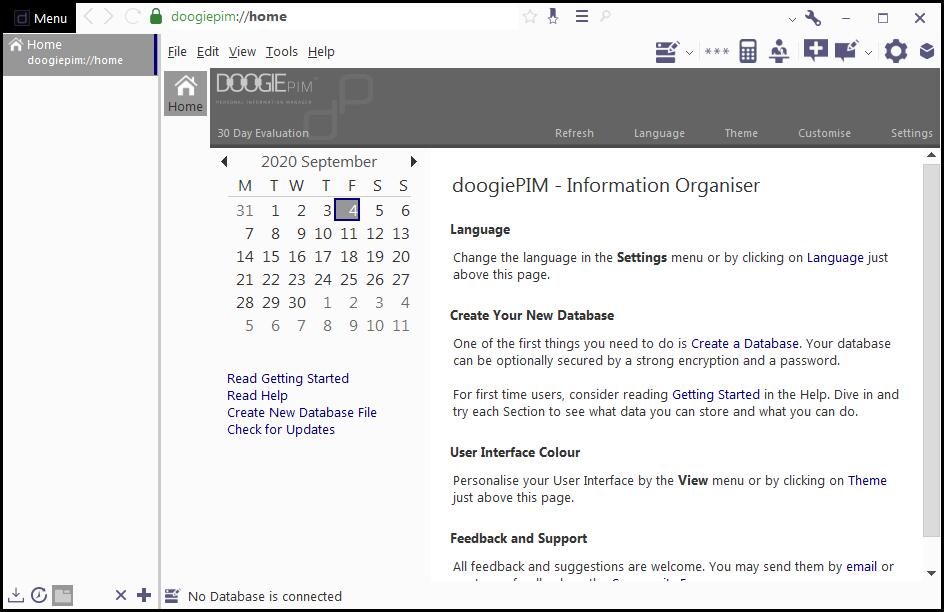Open the View menu
The image size is (944, 612).
tap(242, 52)
